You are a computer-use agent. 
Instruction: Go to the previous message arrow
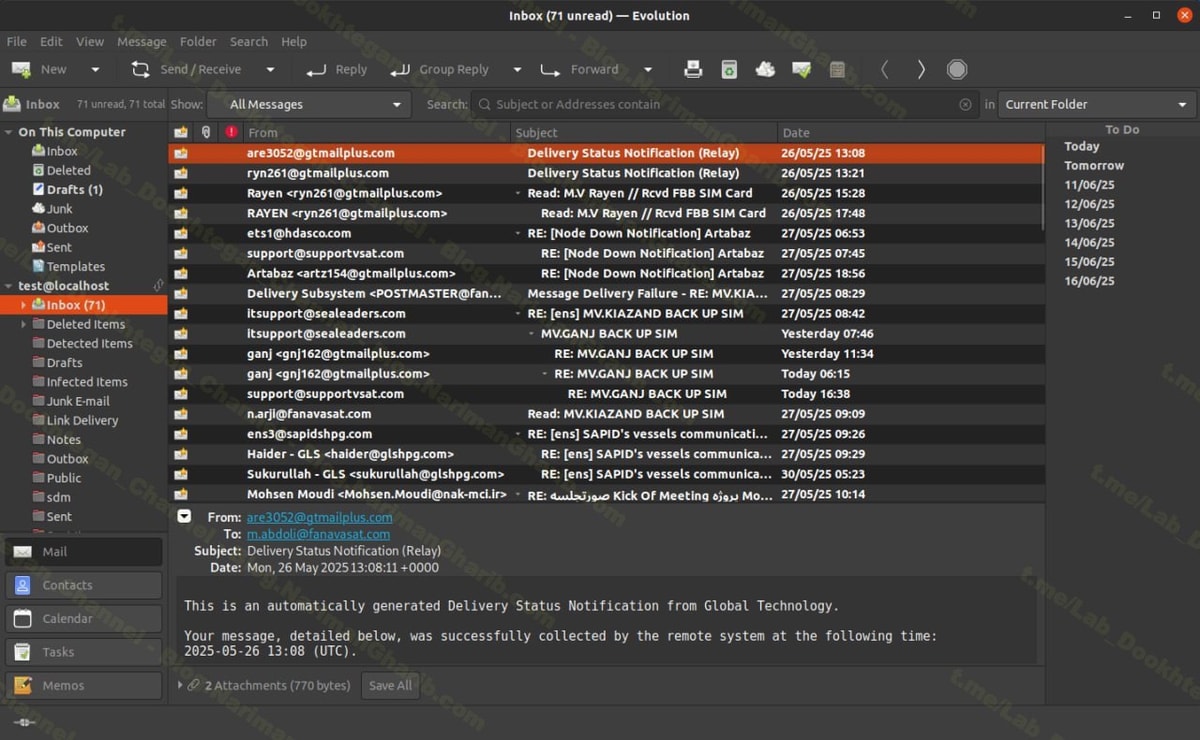[x=884, y=69]
